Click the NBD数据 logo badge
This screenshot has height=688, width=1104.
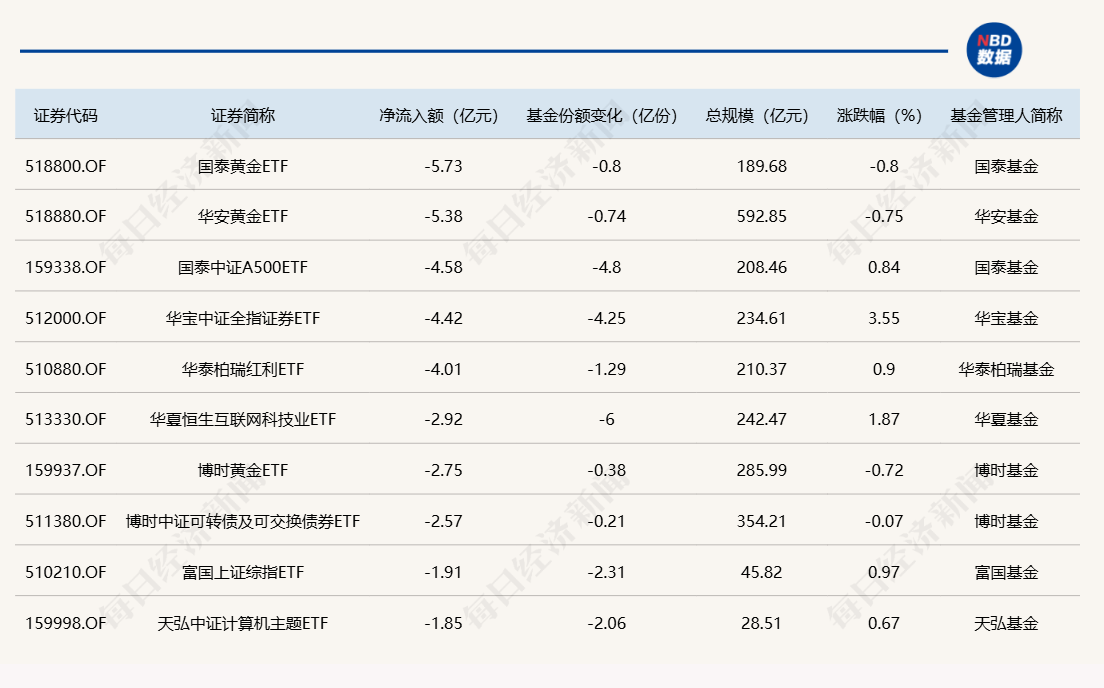click(993, 50)
